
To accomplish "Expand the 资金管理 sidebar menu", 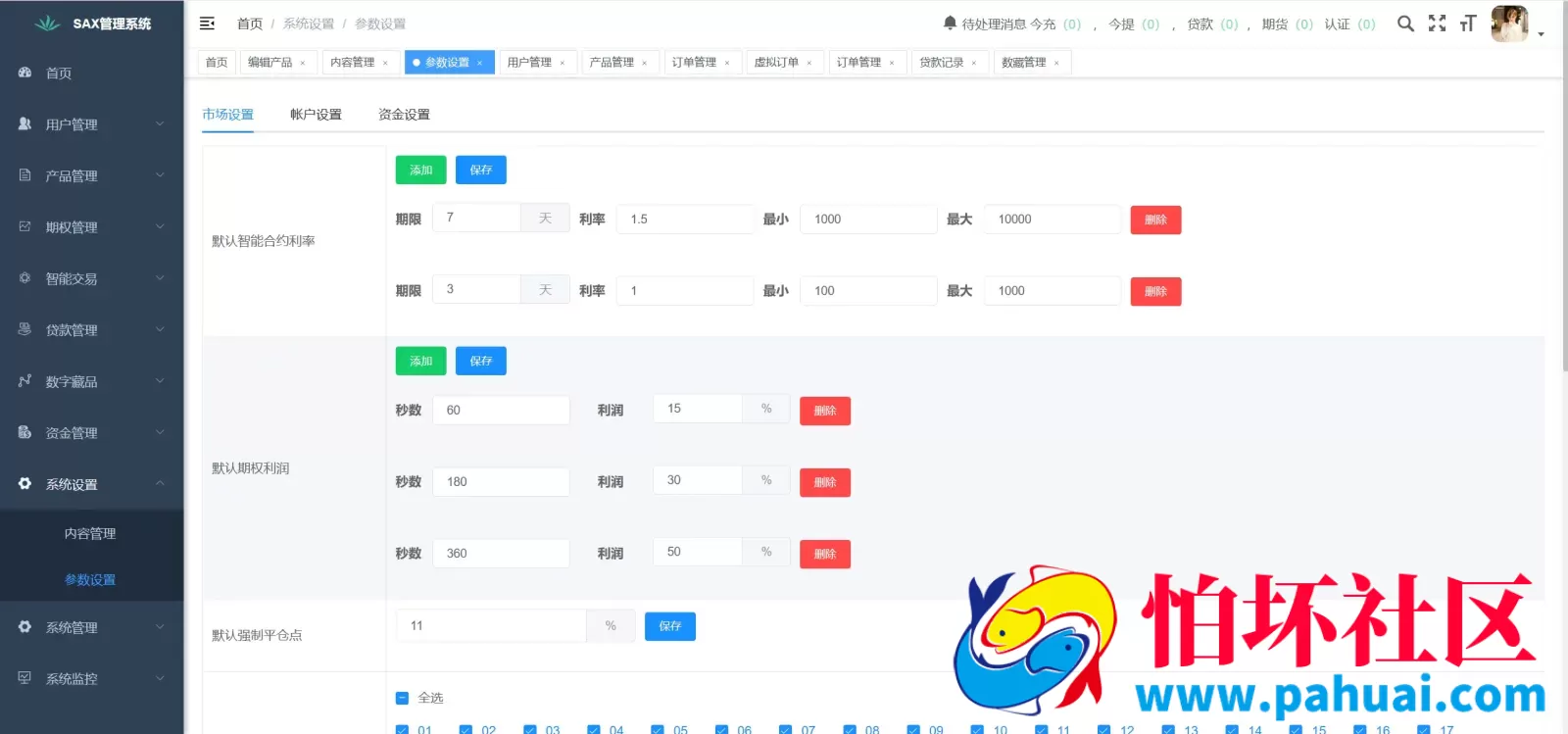I will click(92, 433).
